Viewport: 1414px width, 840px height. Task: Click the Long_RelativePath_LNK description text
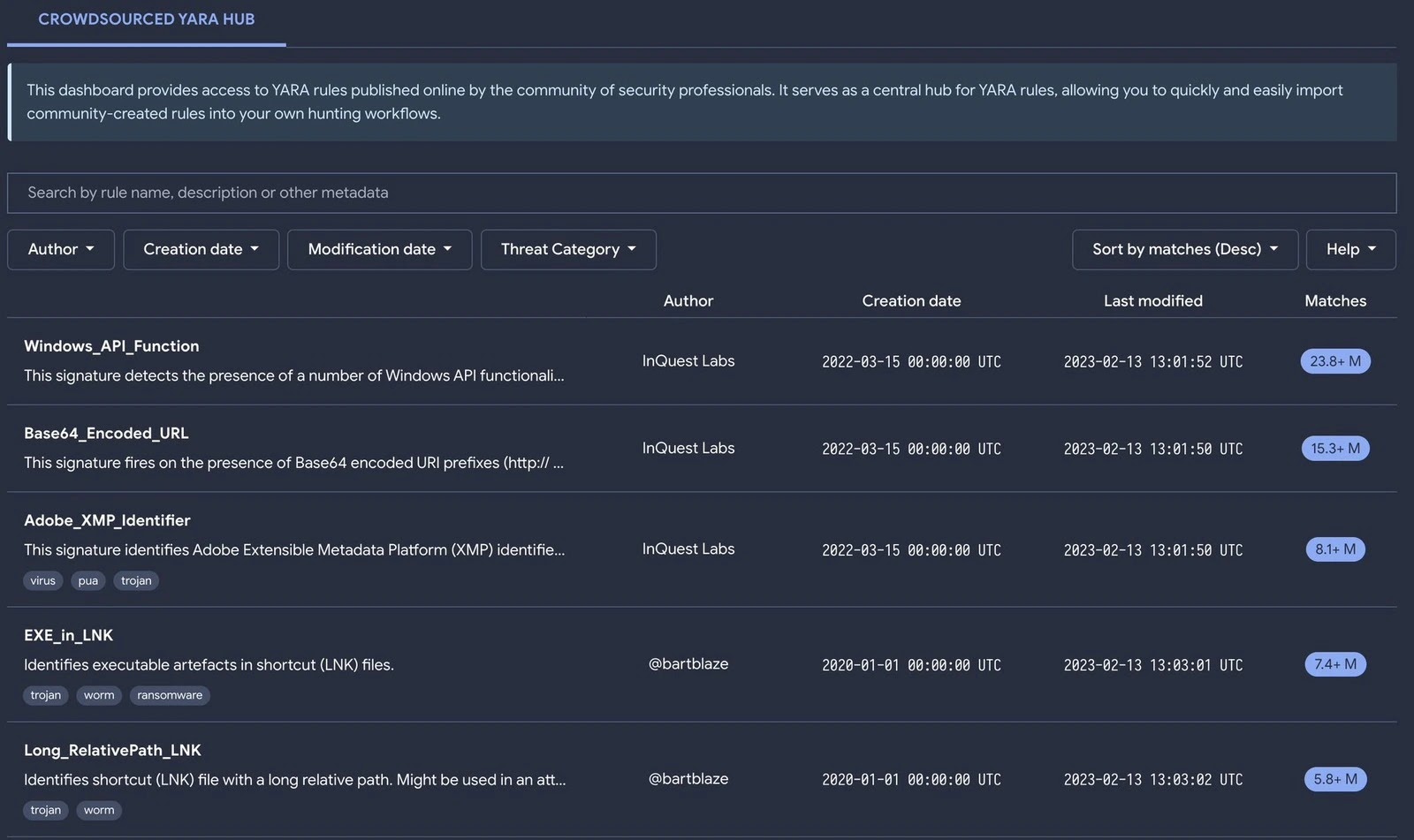[x=295, y=780]
